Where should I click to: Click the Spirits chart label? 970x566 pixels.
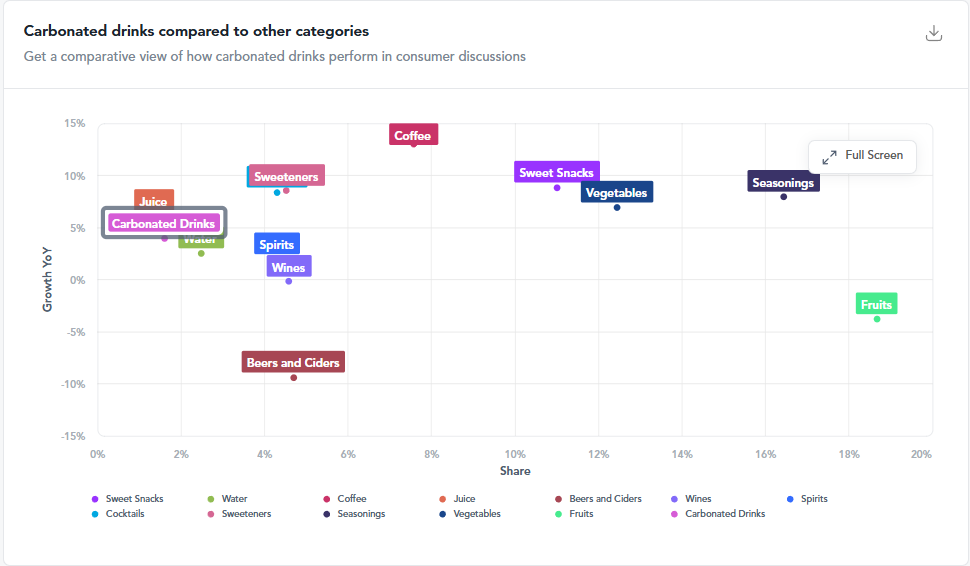pyautogui.click(x=277, y=244)
